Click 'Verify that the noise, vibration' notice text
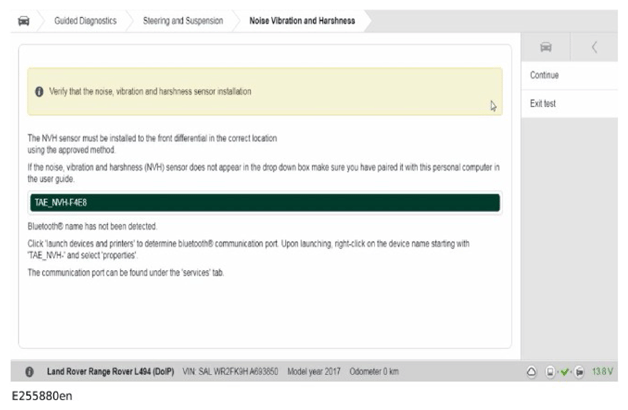The height and width of the screenshot is (410, 628). click(150, 91)
